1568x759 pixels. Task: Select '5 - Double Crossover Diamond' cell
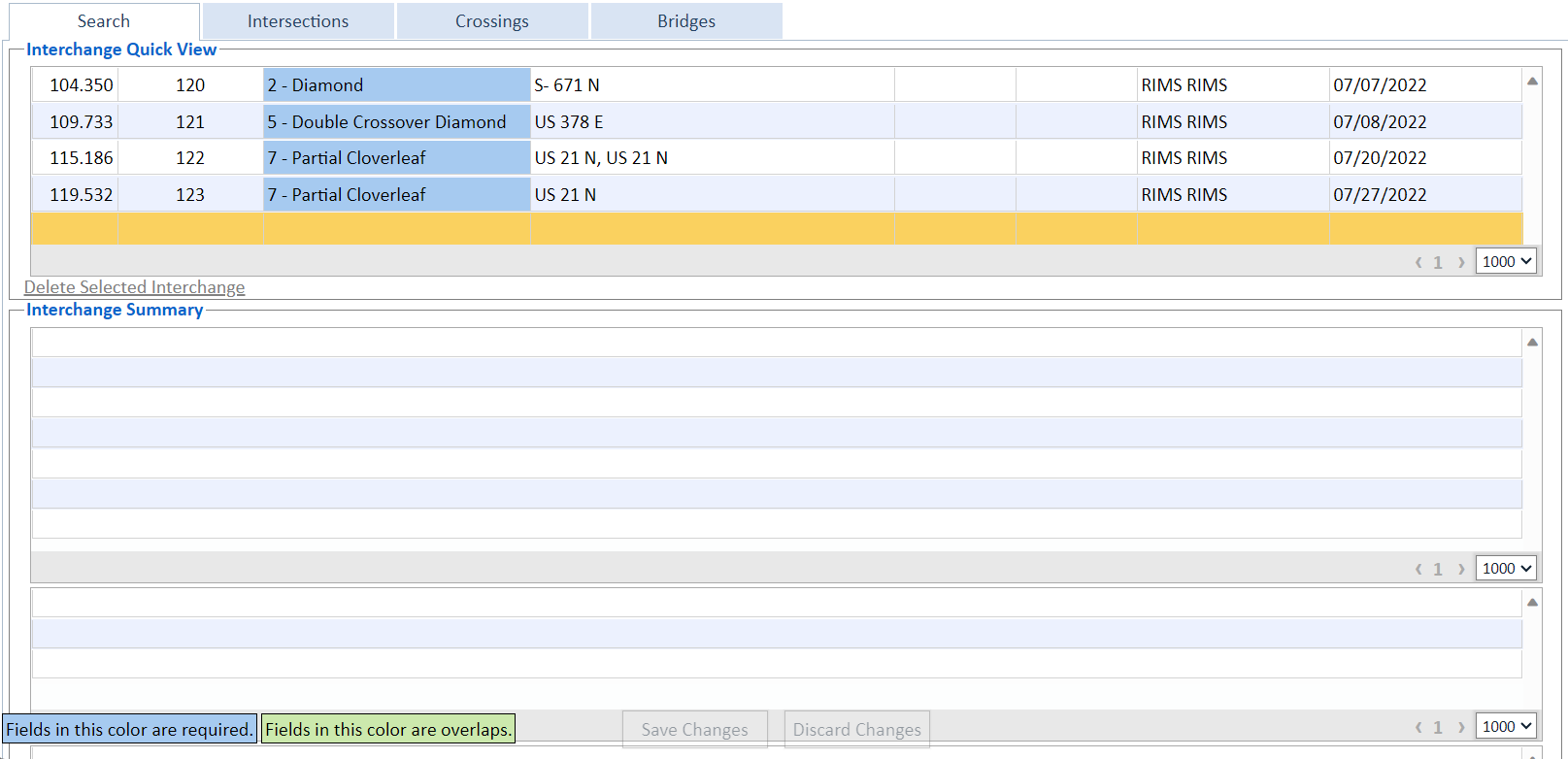point(396,121)
